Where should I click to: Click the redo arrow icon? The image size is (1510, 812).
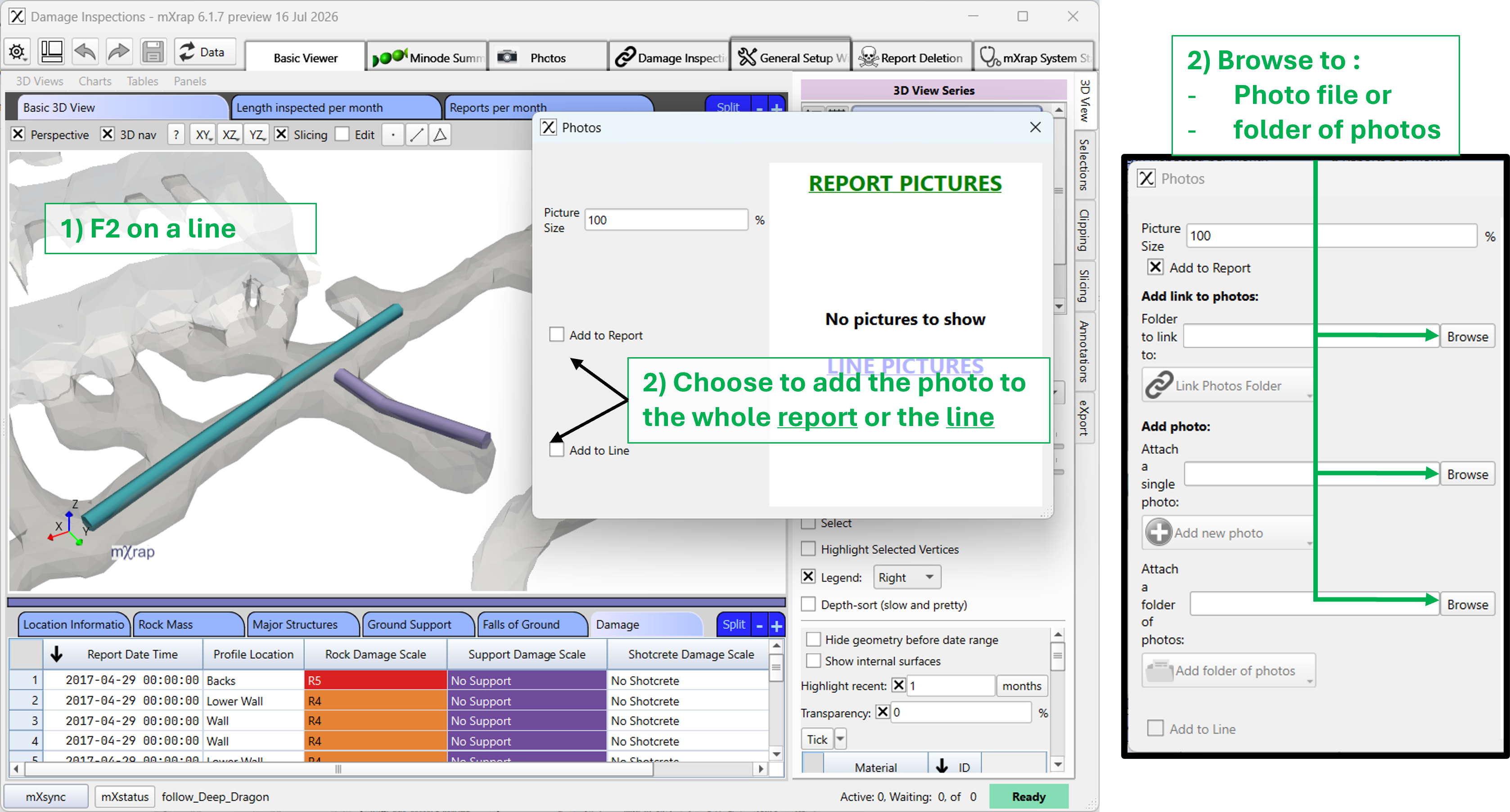point(119,52)
